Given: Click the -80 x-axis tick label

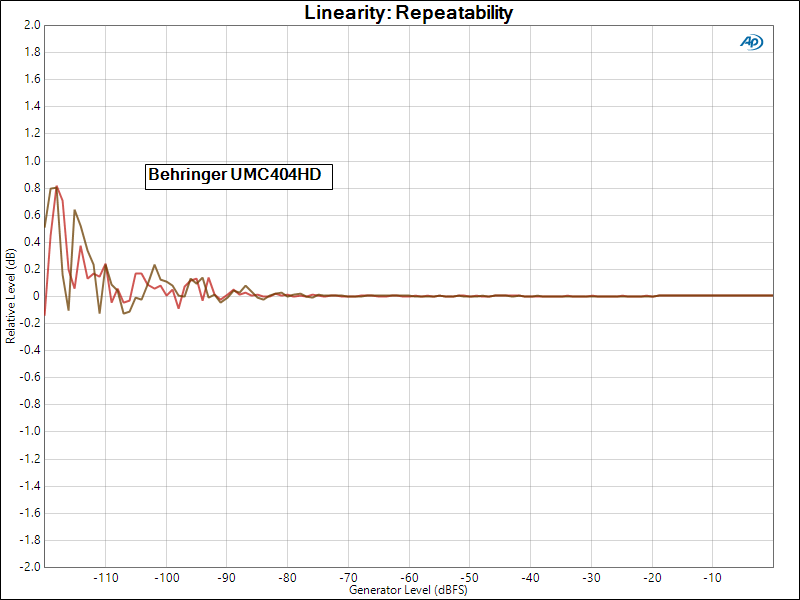Looking at the screenshot, I should click(287, 578).
